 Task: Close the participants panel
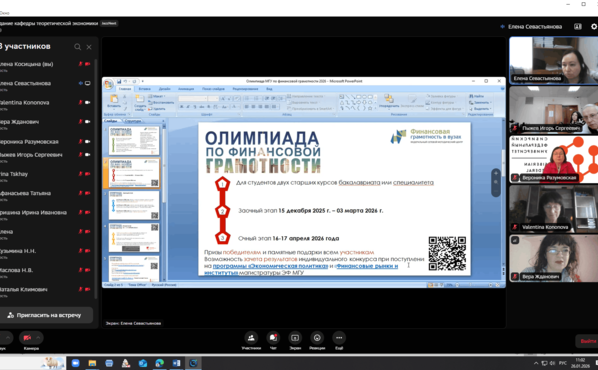pos(89,47)
